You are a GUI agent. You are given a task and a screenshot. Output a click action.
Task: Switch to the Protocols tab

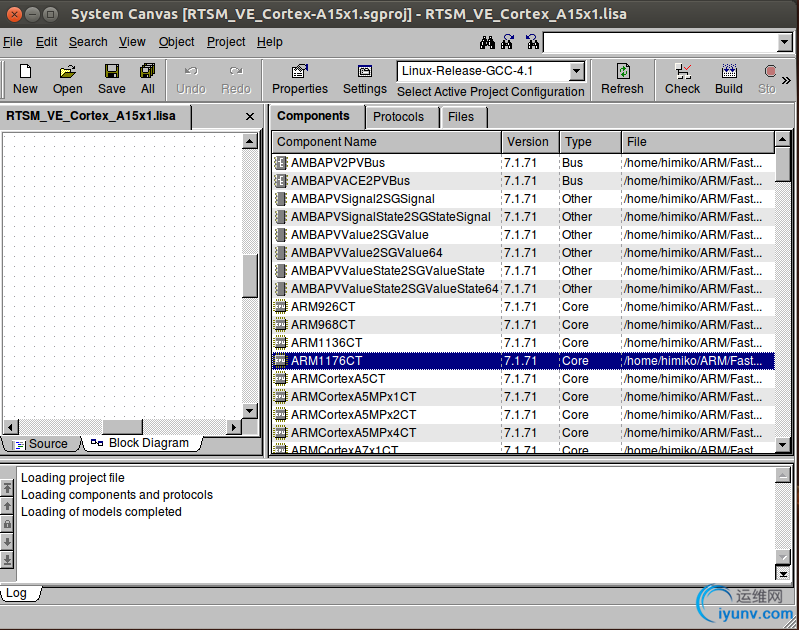[398, 117]
